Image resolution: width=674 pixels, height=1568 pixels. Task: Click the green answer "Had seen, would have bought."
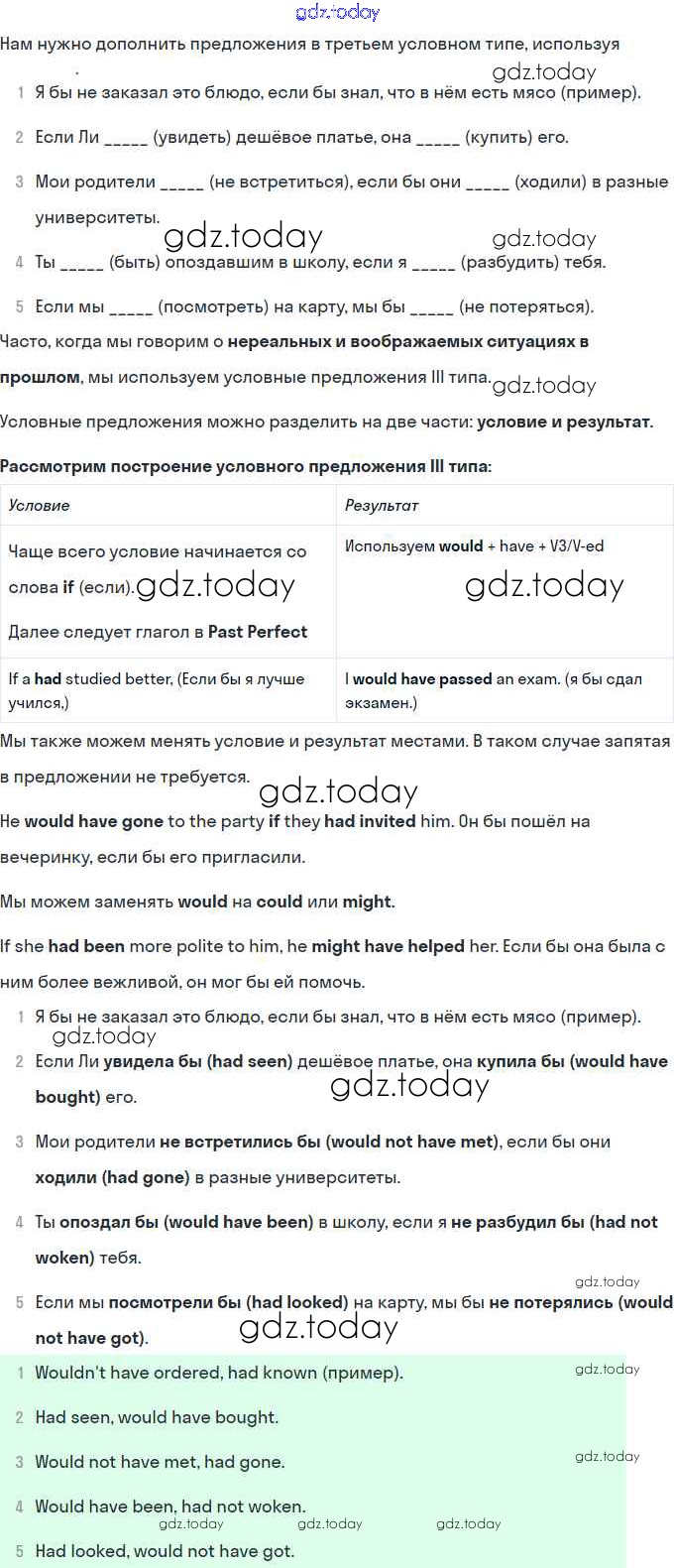157,1417
